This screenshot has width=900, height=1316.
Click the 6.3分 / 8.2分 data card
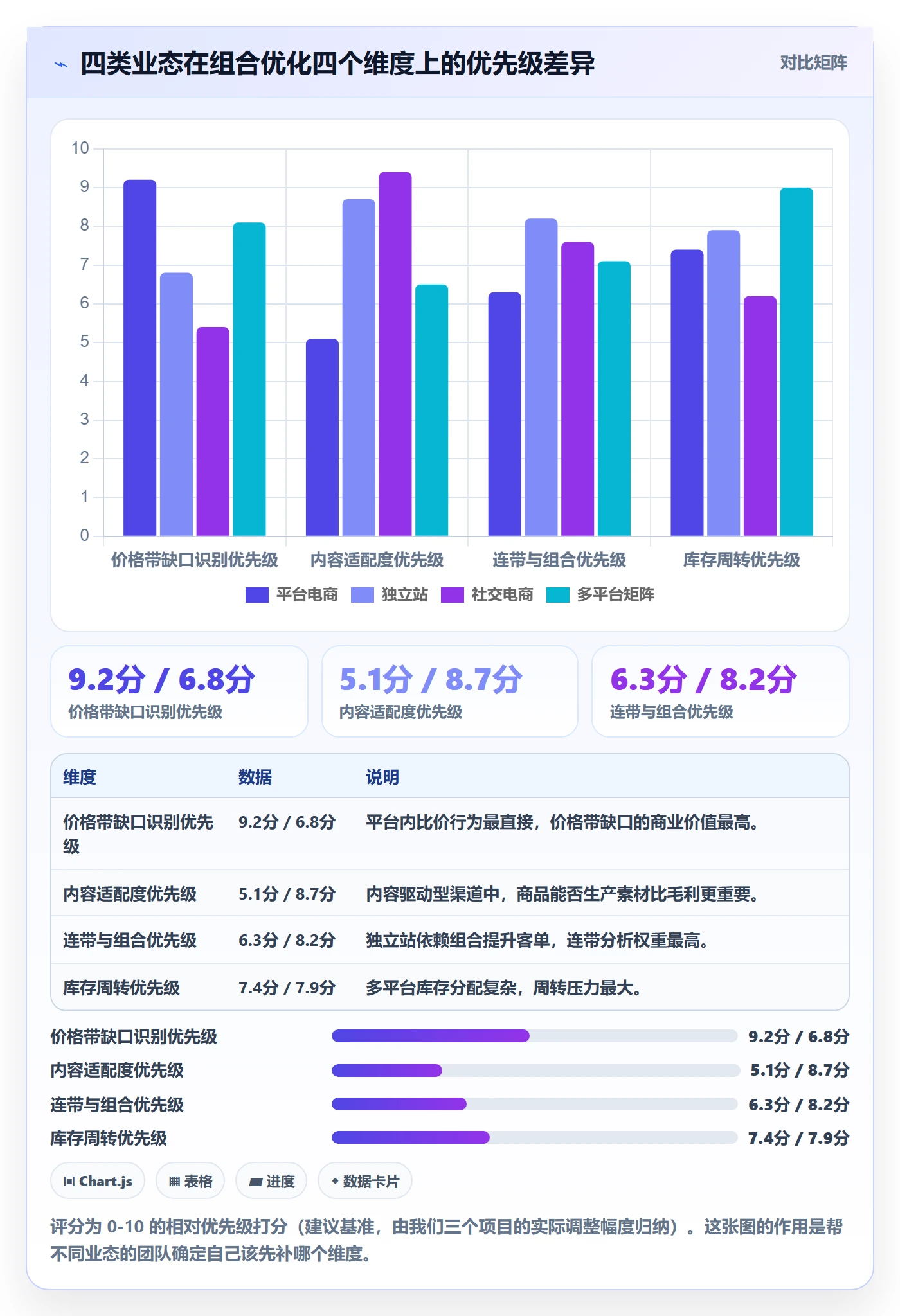(721, 691)
